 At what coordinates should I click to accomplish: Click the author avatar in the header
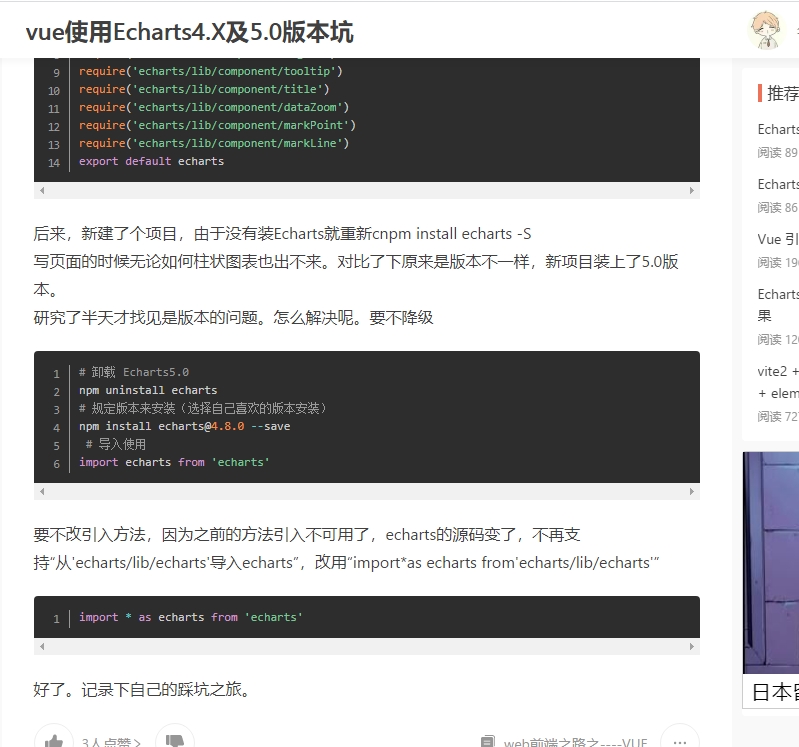click(765, 31)
